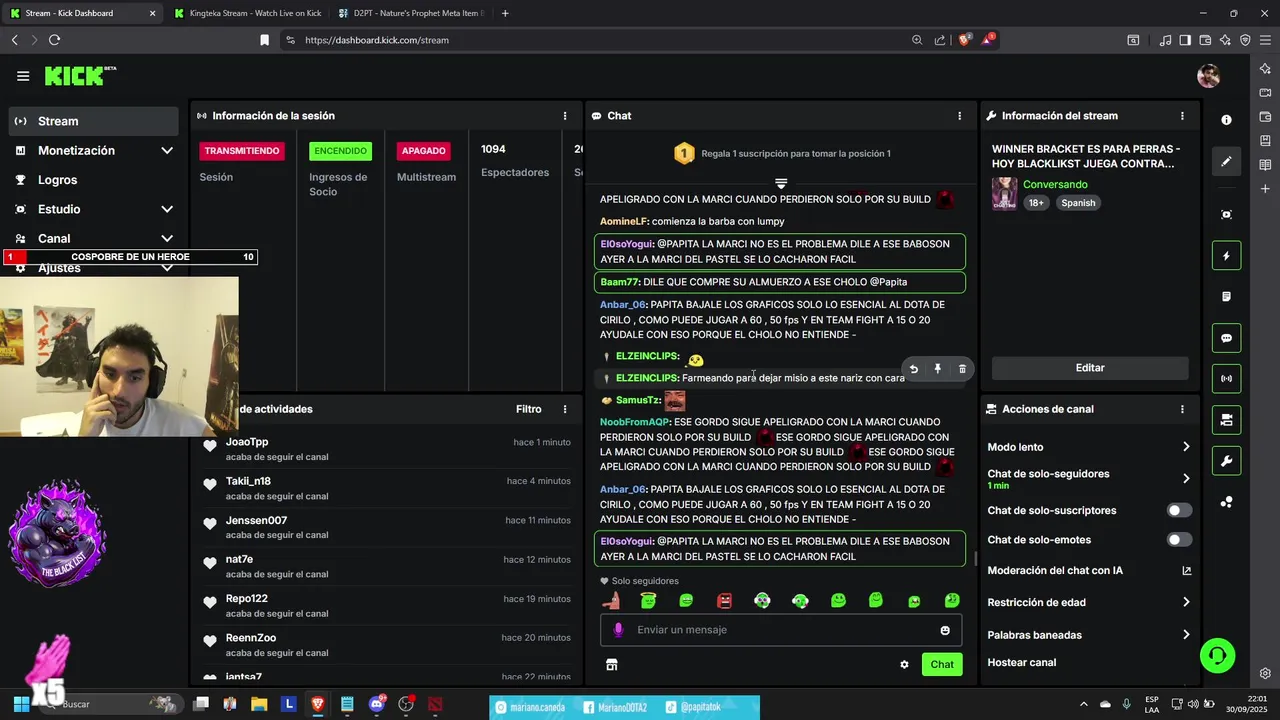Click username AomineLF in chat
This screenshot has height=720, width=1280.
click(x=624, y=221)
